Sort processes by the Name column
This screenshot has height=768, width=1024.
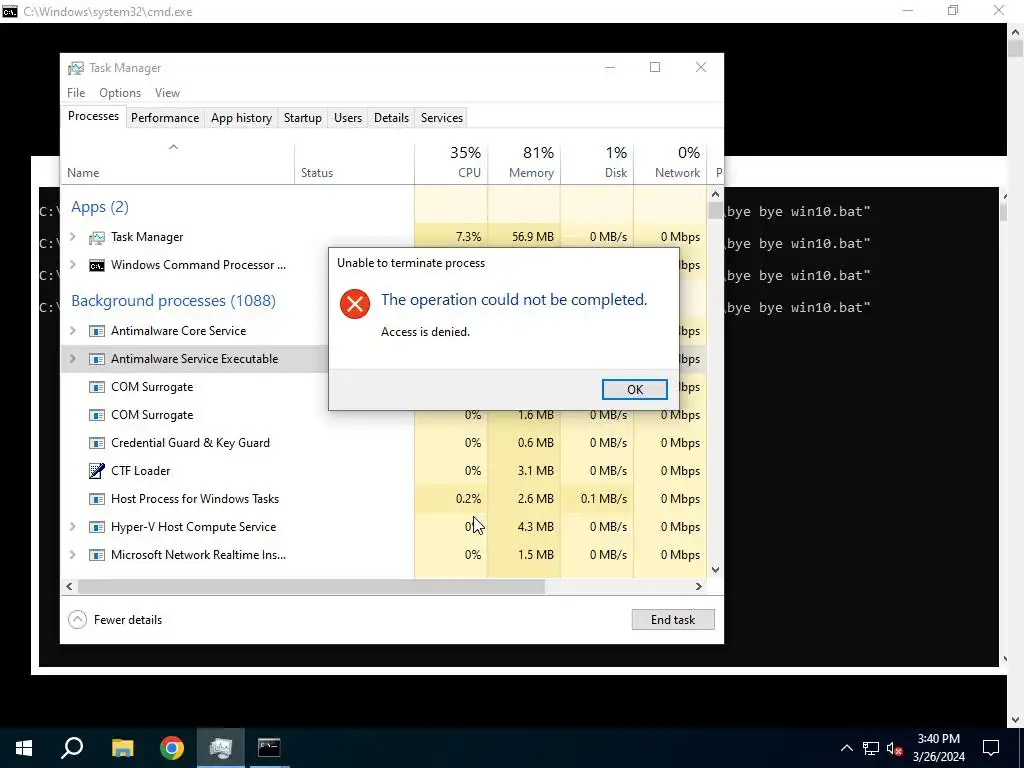(x=178, y=162)
